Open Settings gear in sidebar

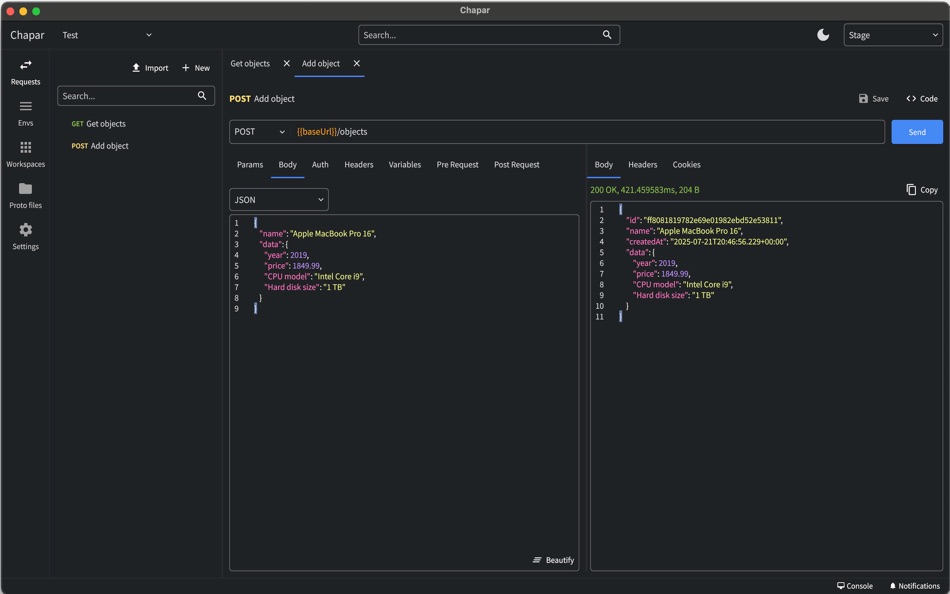[25, 236]
